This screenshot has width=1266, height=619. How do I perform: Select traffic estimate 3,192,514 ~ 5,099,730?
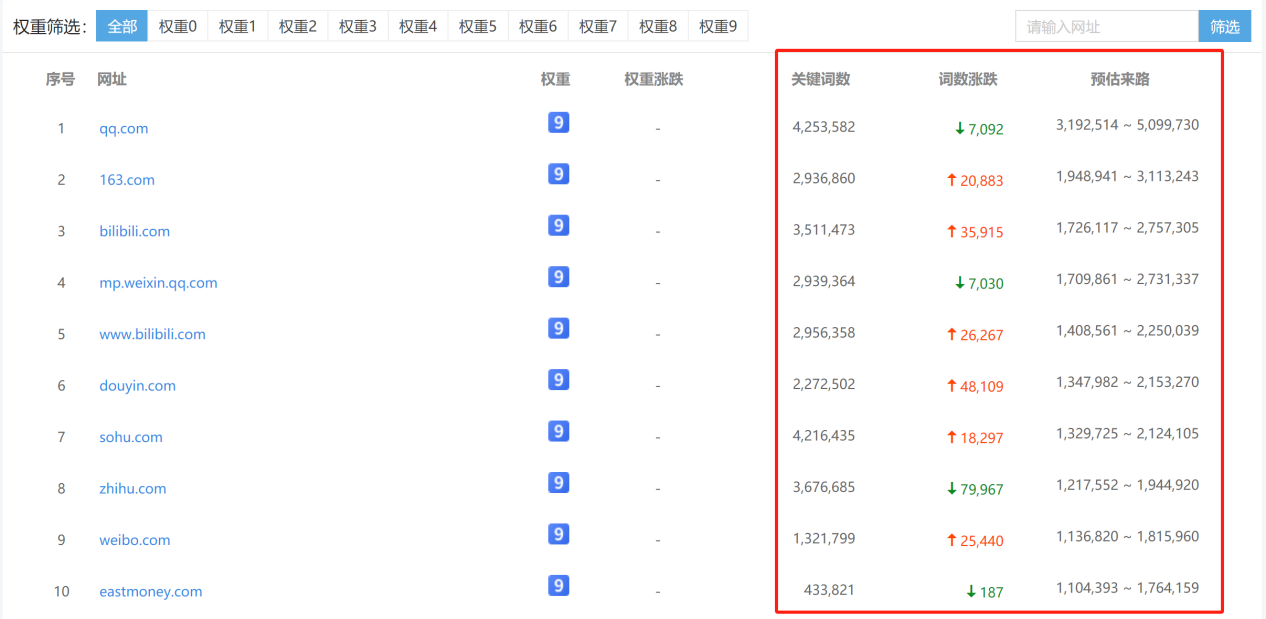point(1127,125)
